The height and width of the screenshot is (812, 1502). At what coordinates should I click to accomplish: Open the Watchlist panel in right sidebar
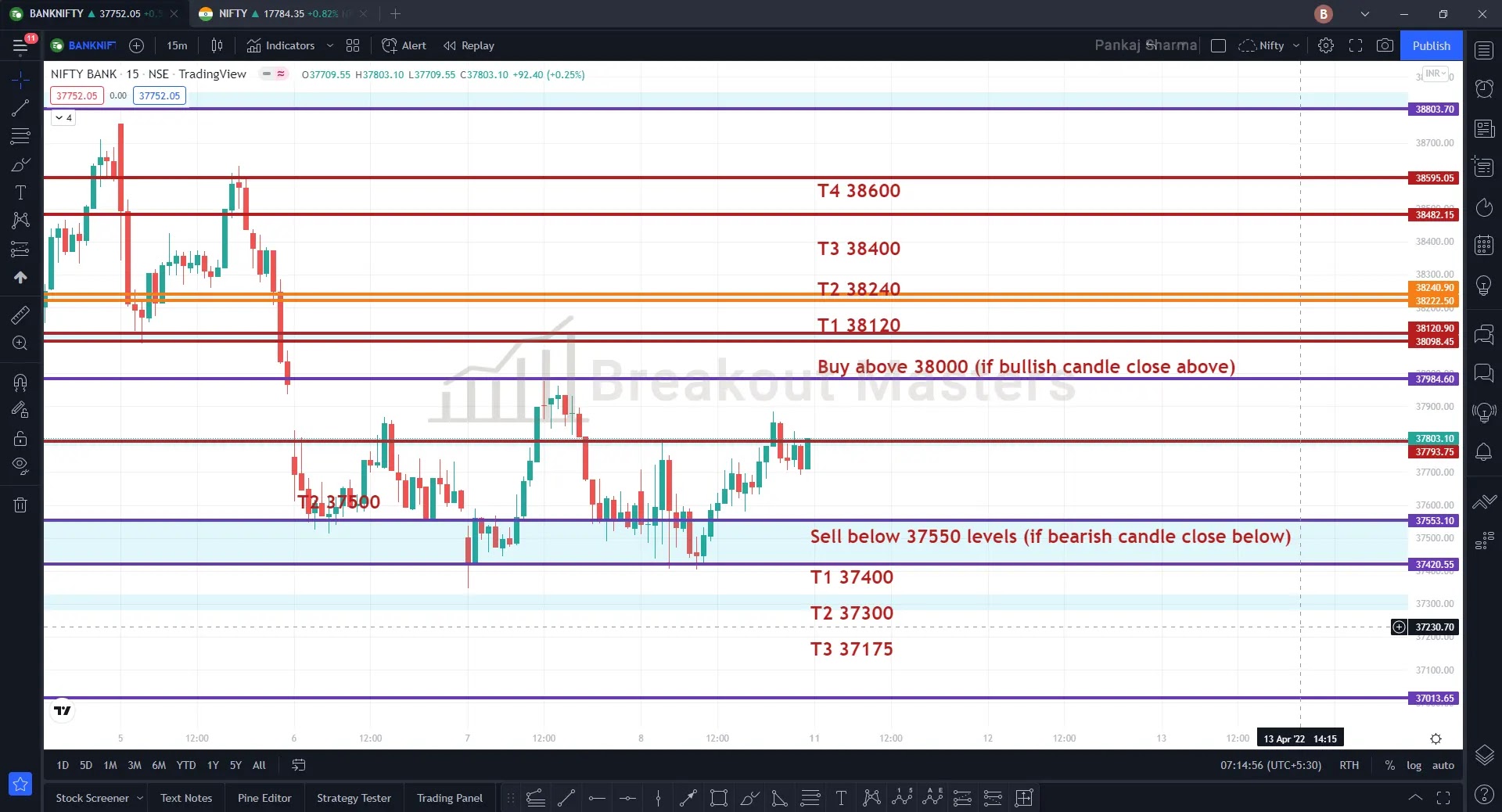(1484, 50)
